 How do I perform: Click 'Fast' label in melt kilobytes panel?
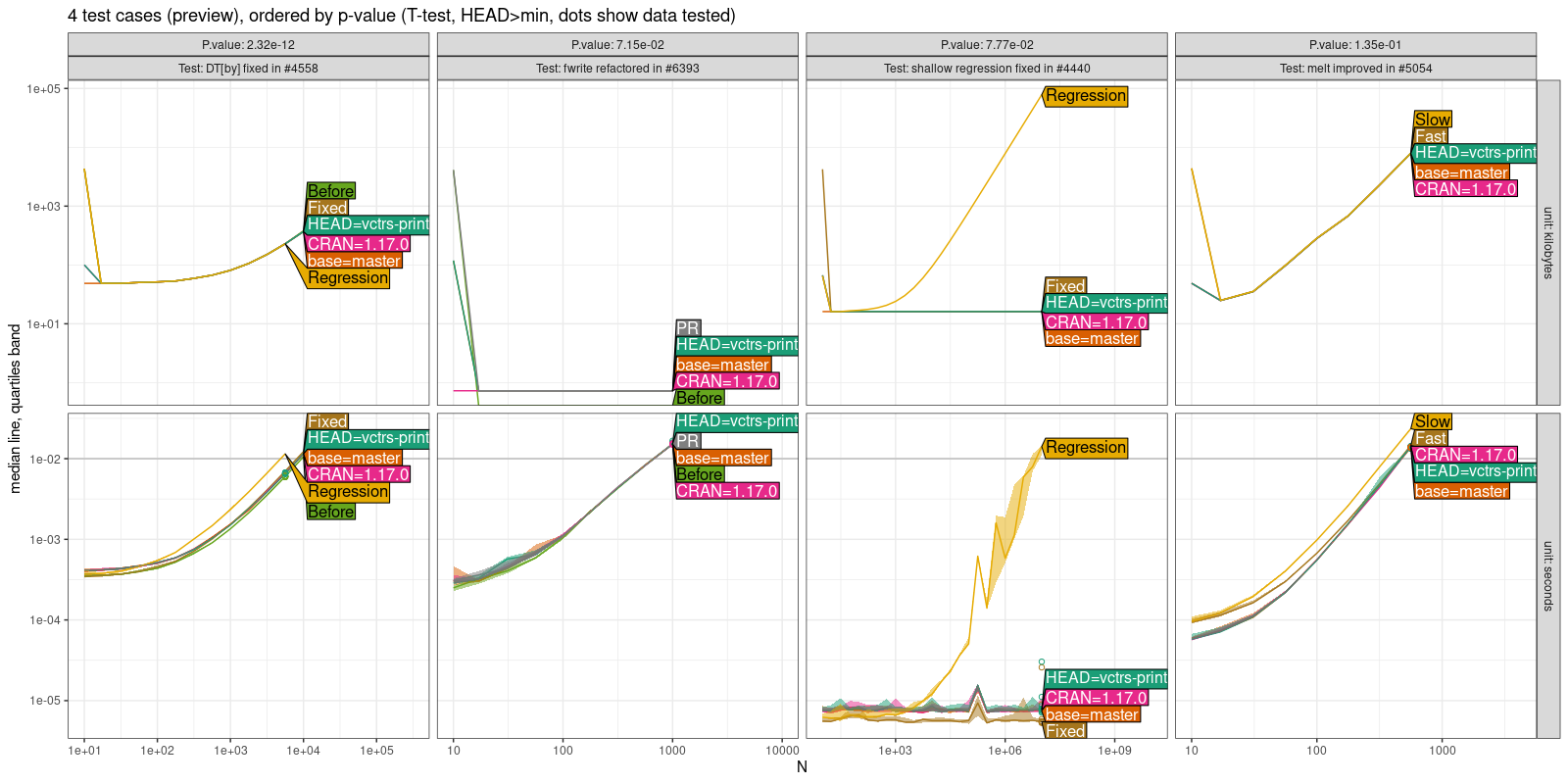pos(1431,136)
